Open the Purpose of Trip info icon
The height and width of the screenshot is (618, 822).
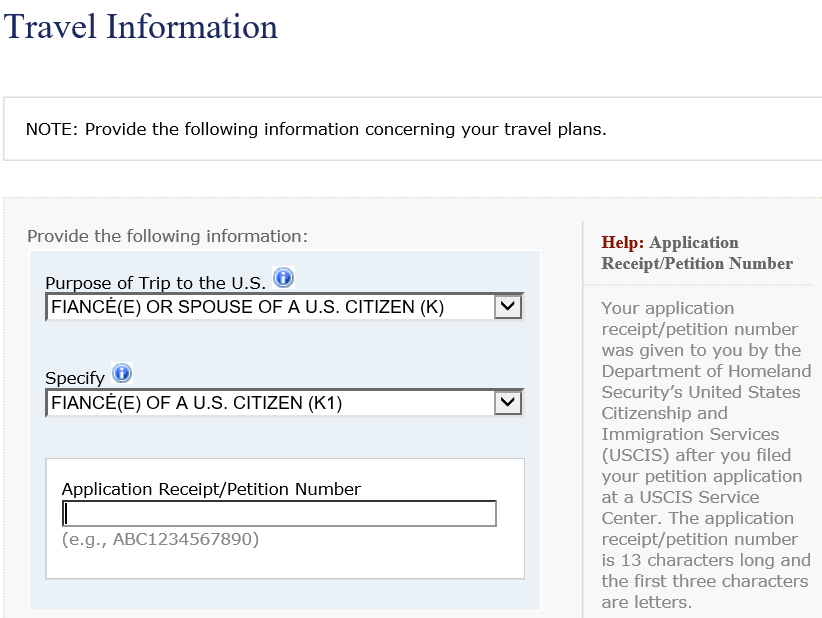pos(284,277)
